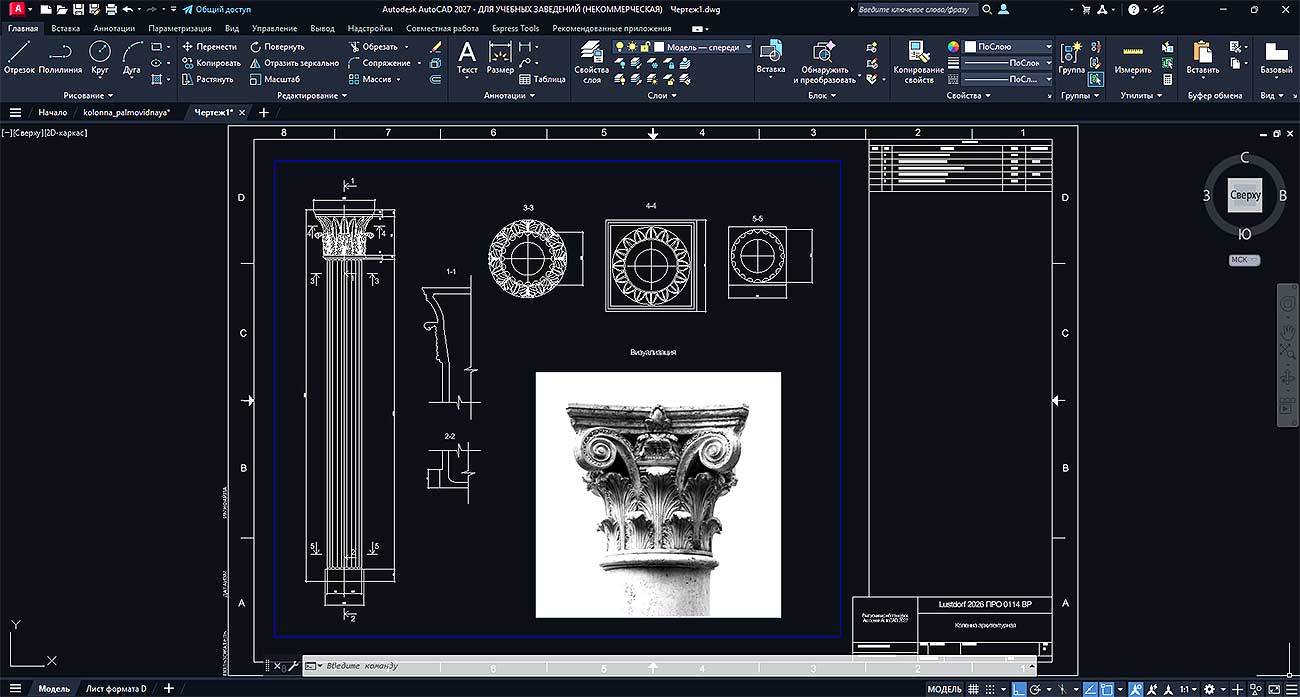Open the Вставка ribbon tab
The width and height of the screenshot is (1300, 697).
click(66, 28)
